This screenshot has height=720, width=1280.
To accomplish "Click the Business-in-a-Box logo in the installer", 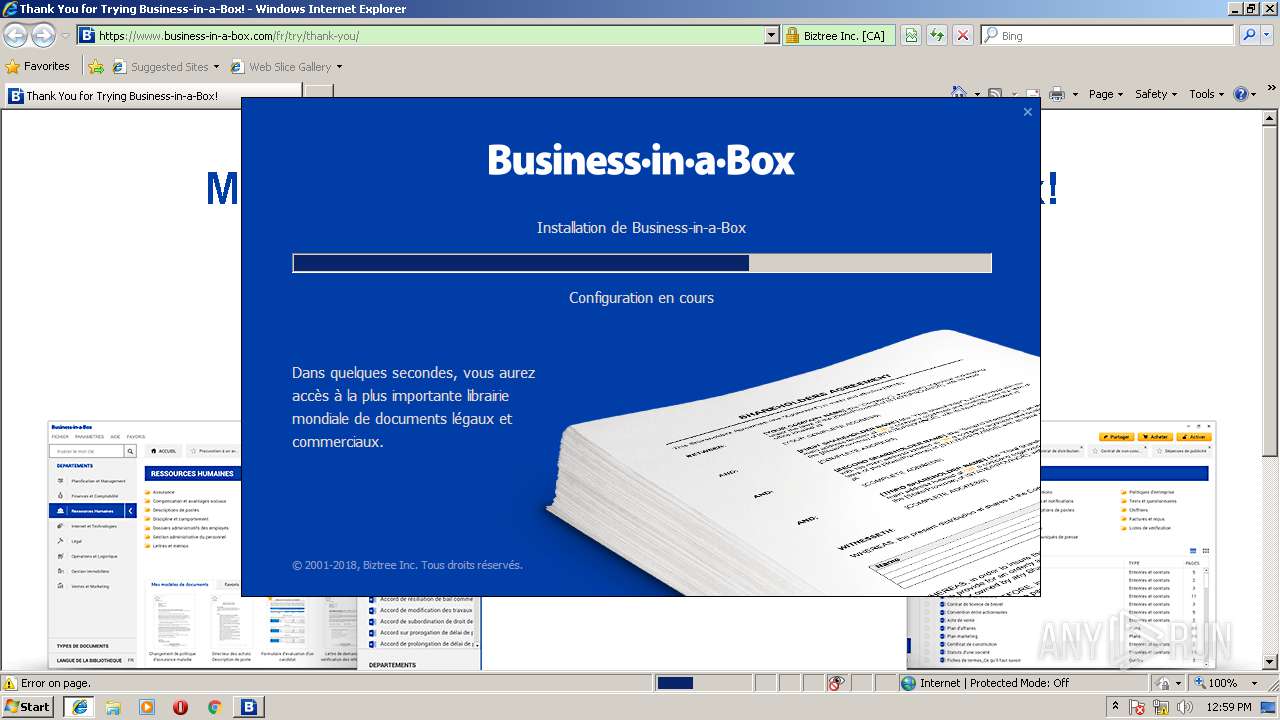I will pyautogui.click(x=641, y=160).
